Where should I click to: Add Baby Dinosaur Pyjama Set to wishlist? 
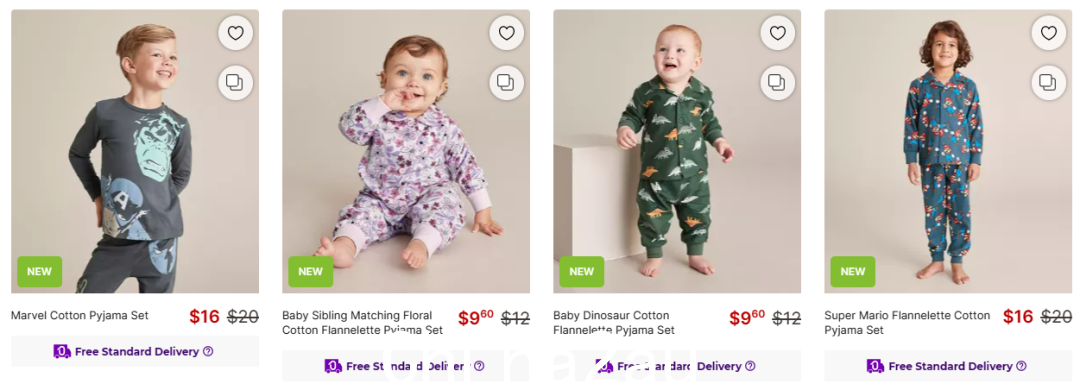pos(778,33)
